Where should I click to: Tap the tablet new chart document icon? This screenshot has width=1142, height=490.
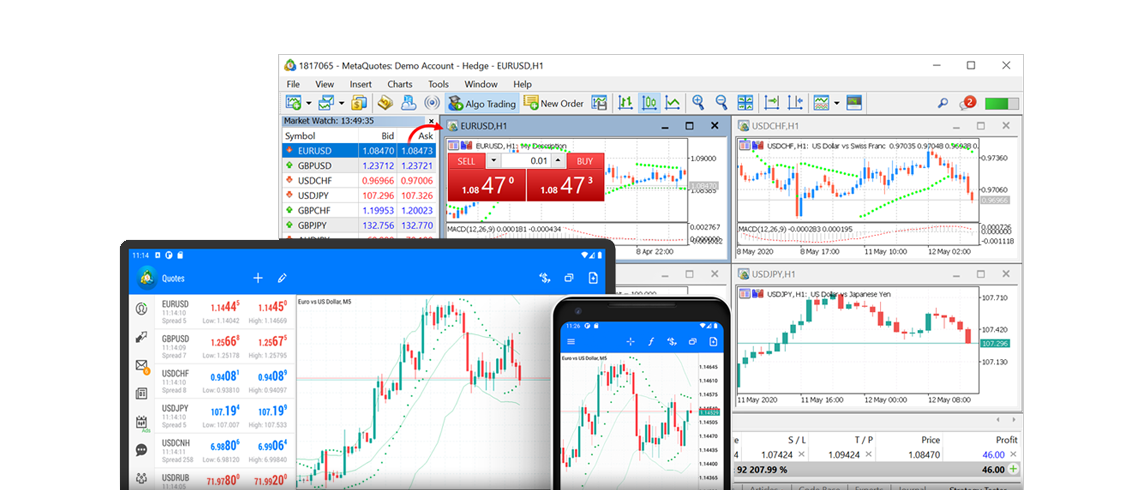point(593,277)
